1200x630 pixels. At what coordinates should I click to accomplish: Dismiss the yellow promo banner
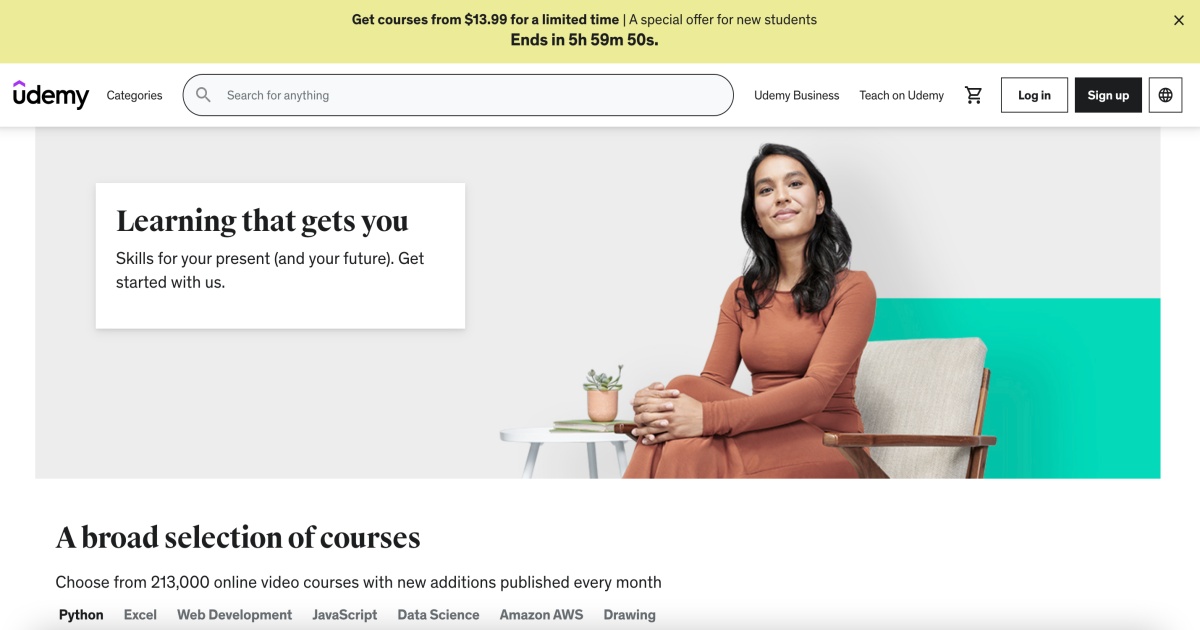[x=1178, y=20]
